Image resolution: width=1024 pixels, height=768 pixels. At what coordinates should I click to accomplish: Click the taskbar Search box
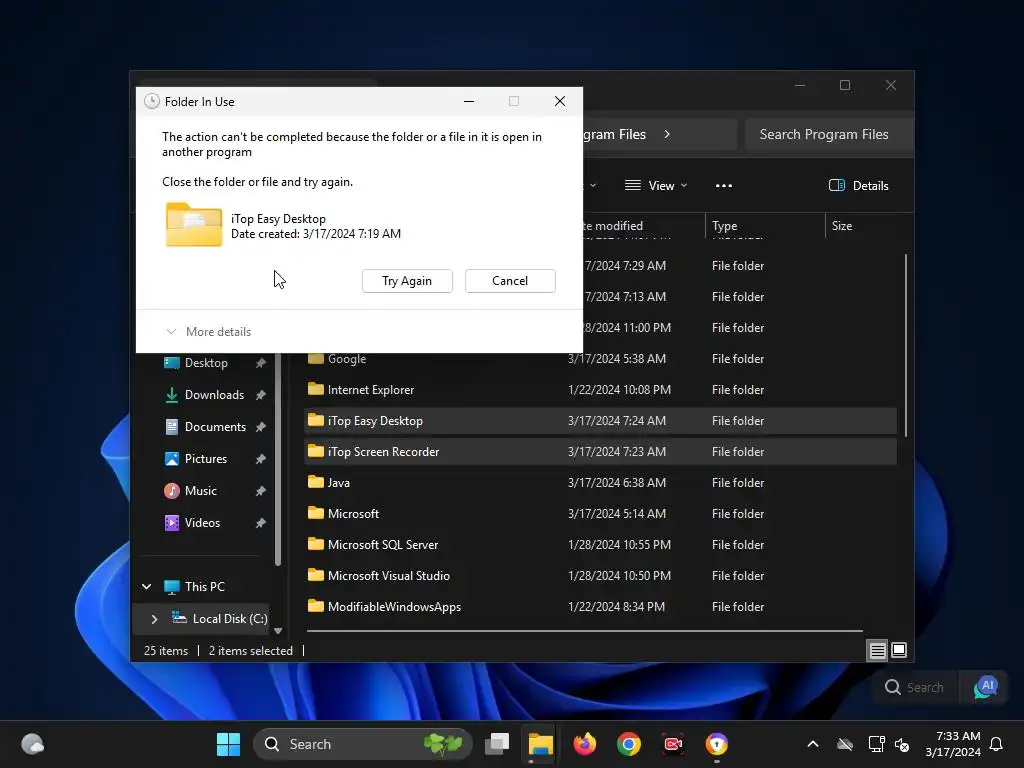362,744
